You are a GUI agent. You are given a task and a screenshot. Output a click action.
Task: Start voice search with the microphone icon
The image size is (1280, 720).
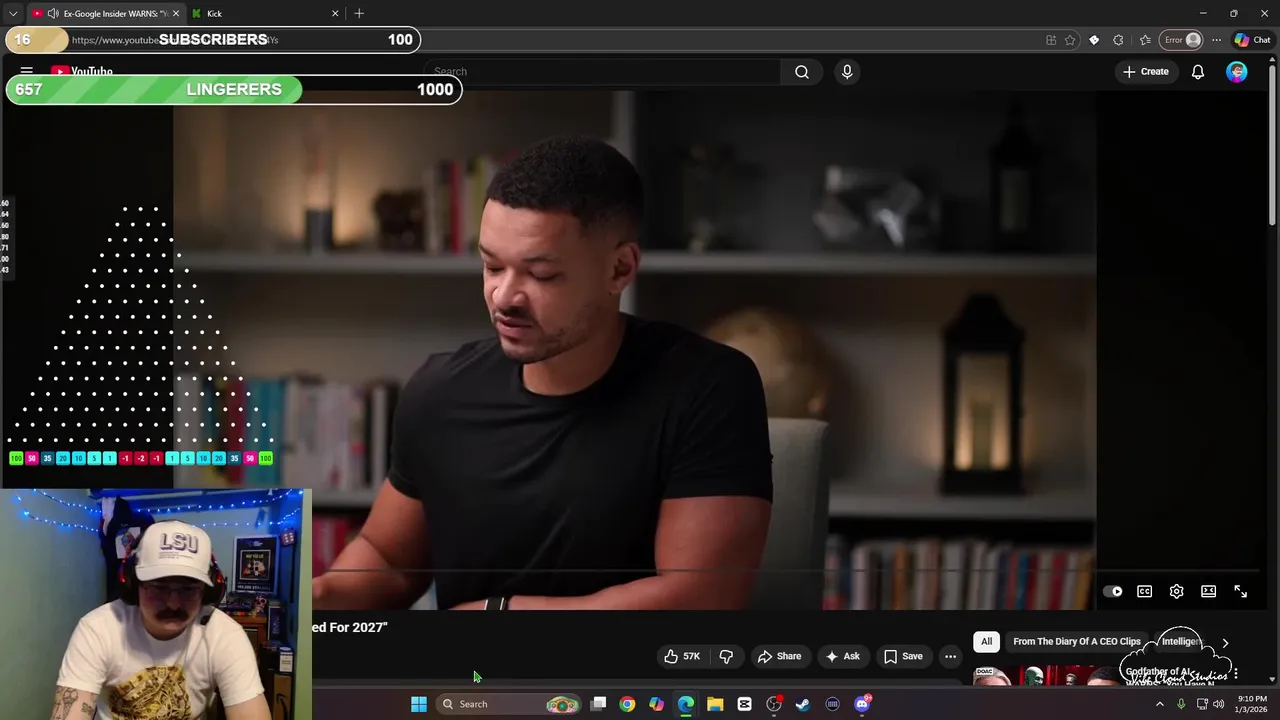(x=847, y=72)
